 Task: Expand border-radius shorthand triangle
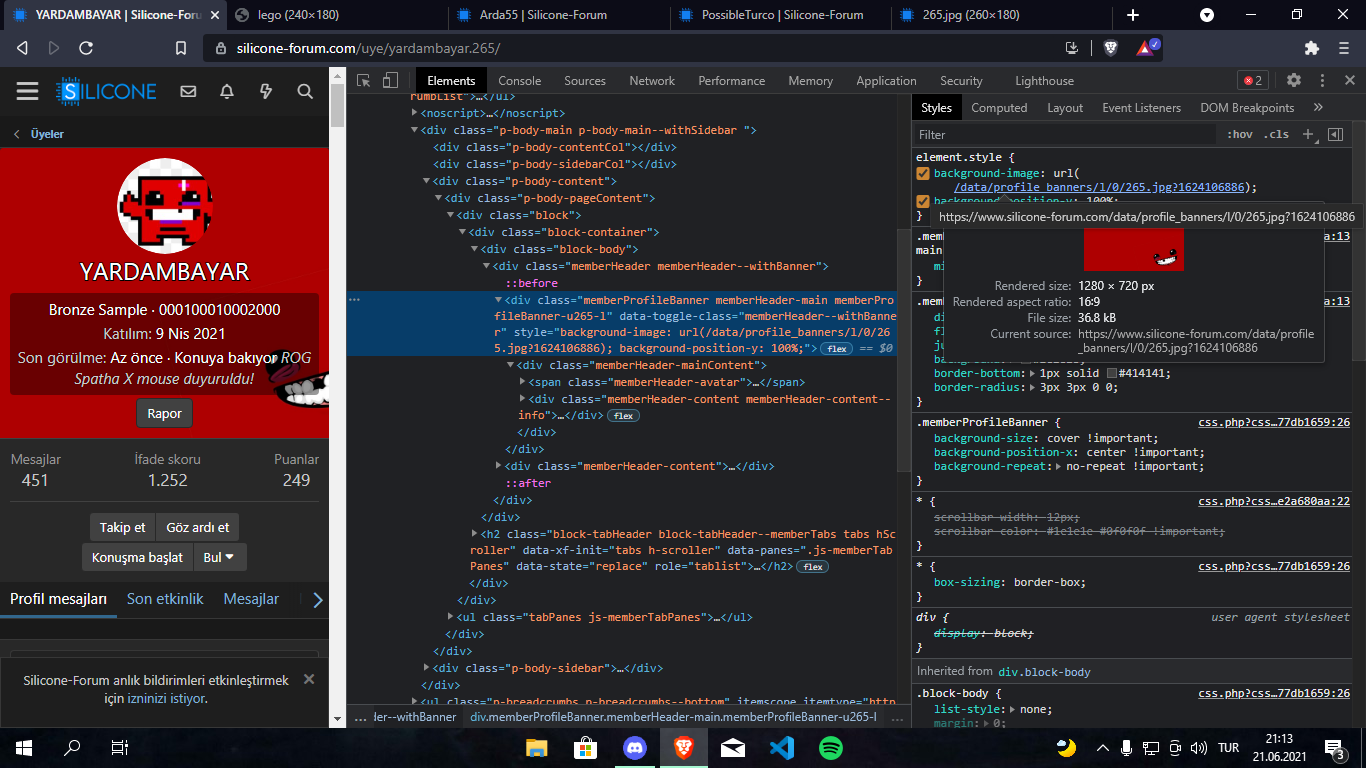[x=1032, y=387]
